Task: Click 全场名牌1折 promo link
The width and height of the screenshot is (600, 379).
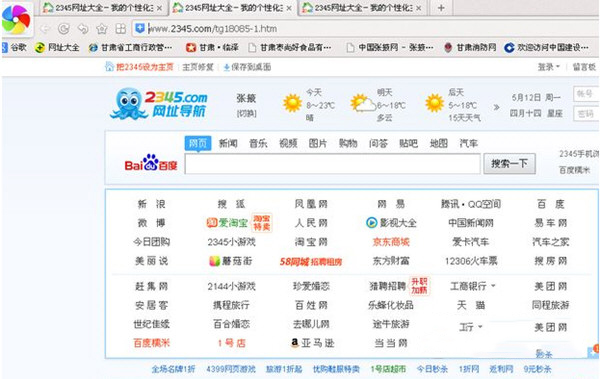Action: 173,369
